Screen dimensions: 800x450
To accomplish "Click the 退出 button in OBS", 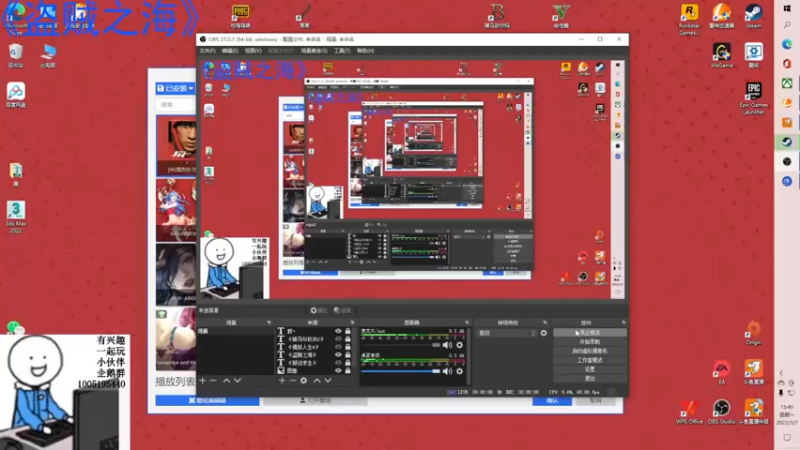I will [590, 378].
